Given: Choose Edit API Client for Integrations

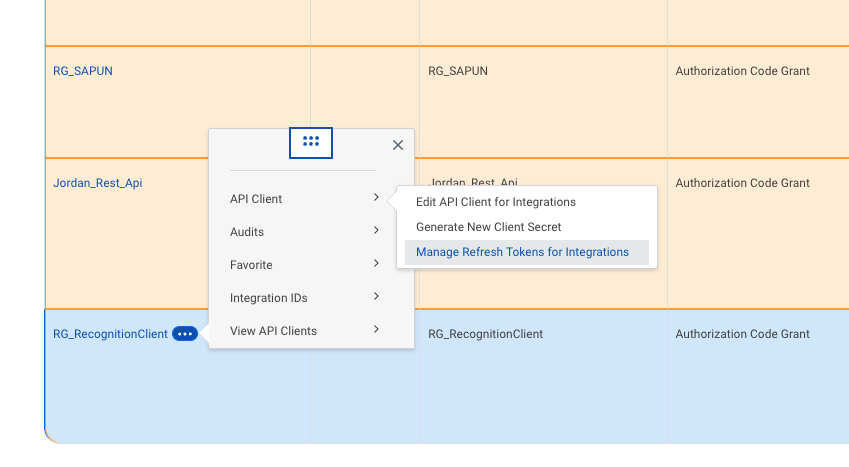Looking at the screenshot, I should [527, 202].
